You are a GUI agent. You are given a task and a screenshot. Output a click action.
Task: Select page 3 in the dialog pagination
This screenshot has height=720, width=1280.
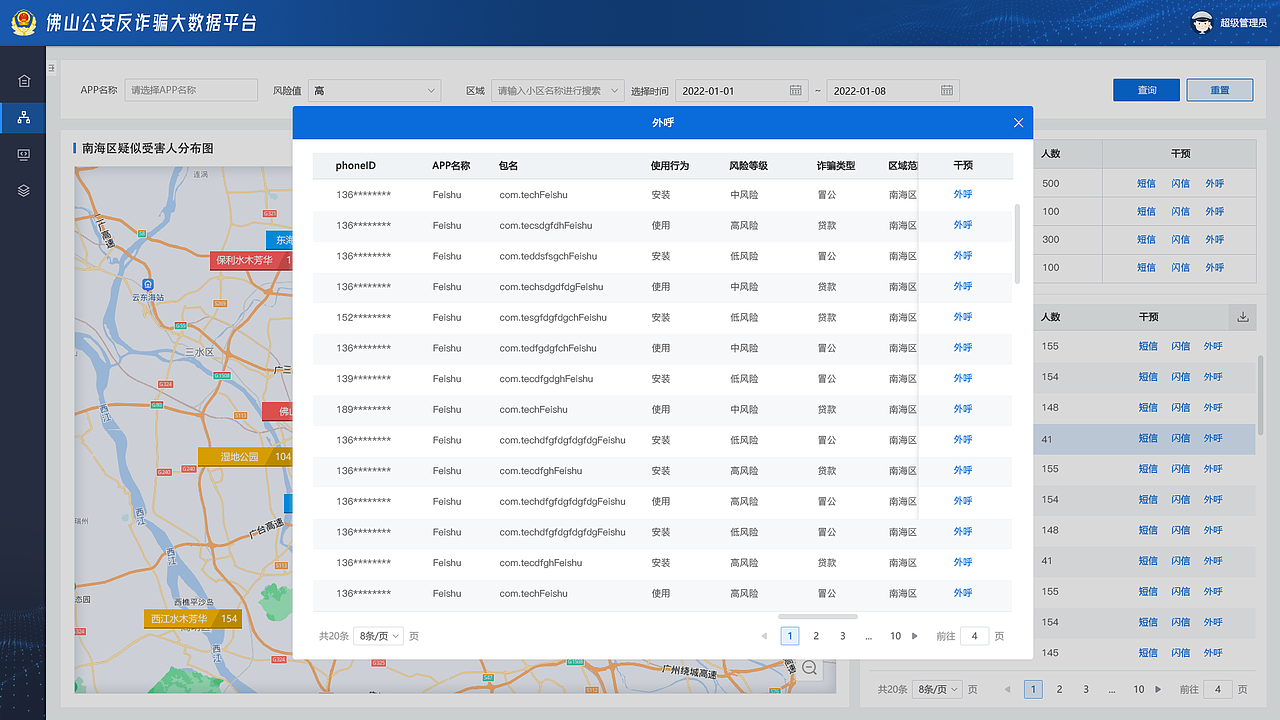pyautogui.click(x=843, y=636)
